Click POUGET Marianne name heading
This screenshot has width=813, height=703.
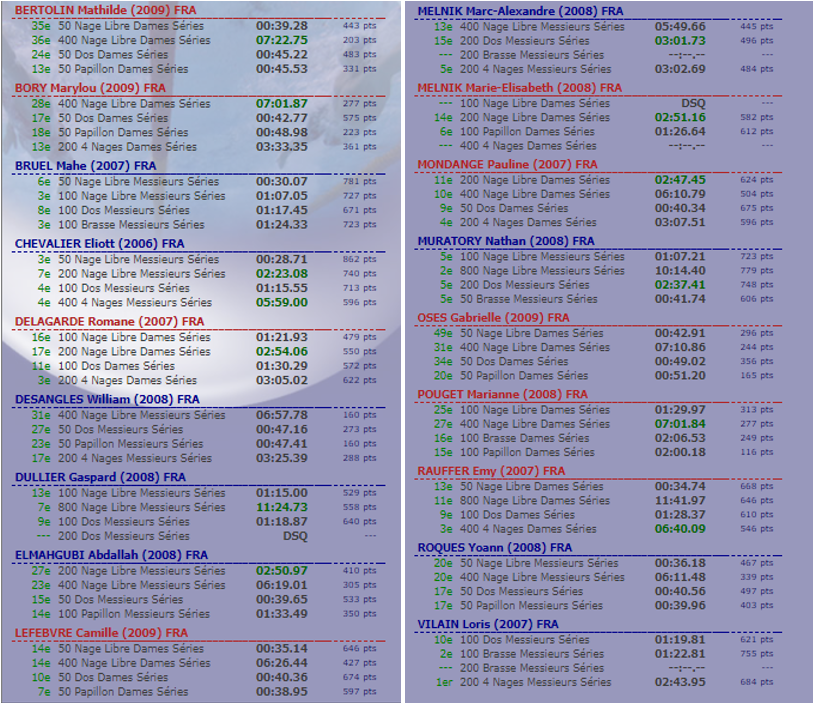click(502, 395)
